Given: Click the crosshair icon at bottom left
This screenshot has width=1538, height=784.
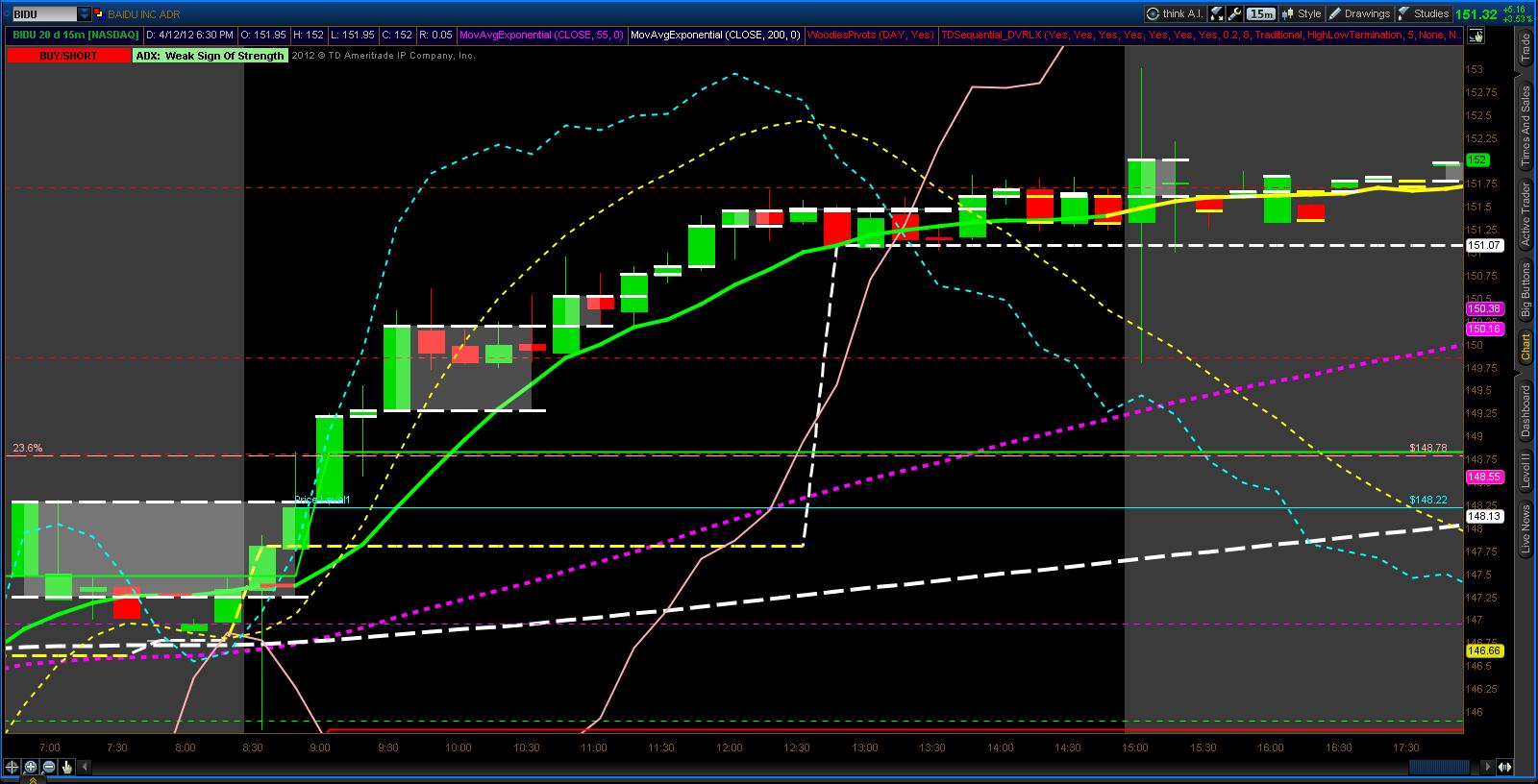Looking at the screenshot, I should (x=12, y=767).
